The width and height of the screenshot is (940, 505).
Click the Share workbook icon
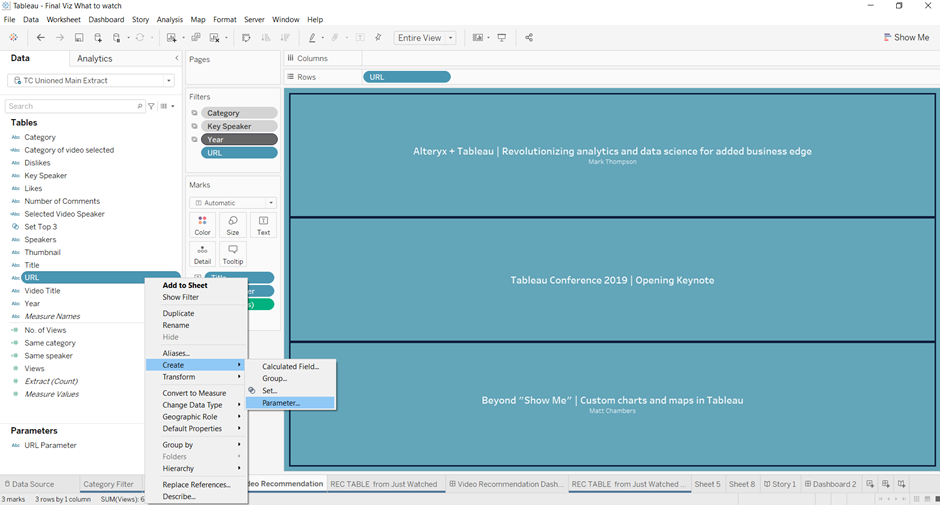(529, 38)
